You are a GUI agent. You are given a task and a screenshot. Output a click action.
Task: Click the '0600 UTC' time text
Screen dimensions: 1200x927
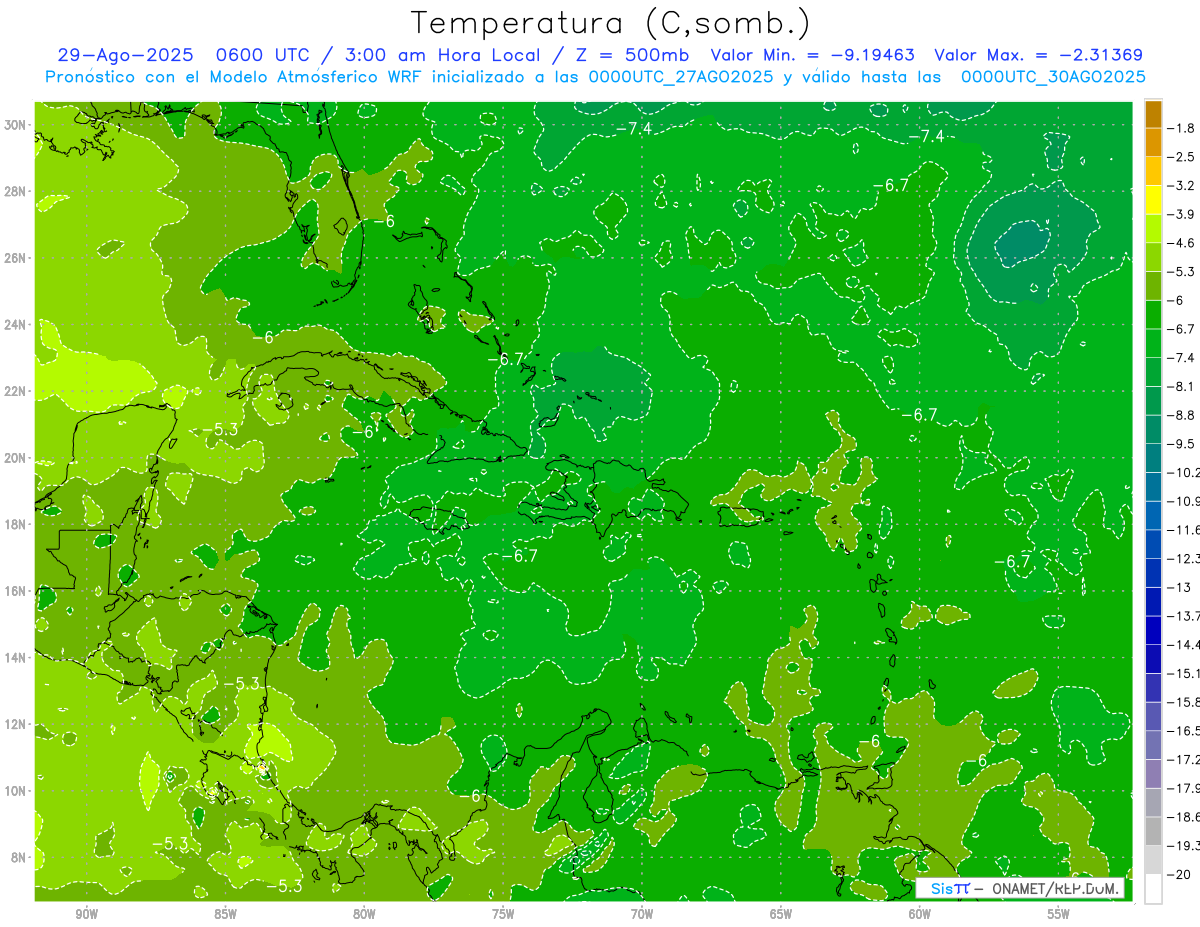pos(264,55)
